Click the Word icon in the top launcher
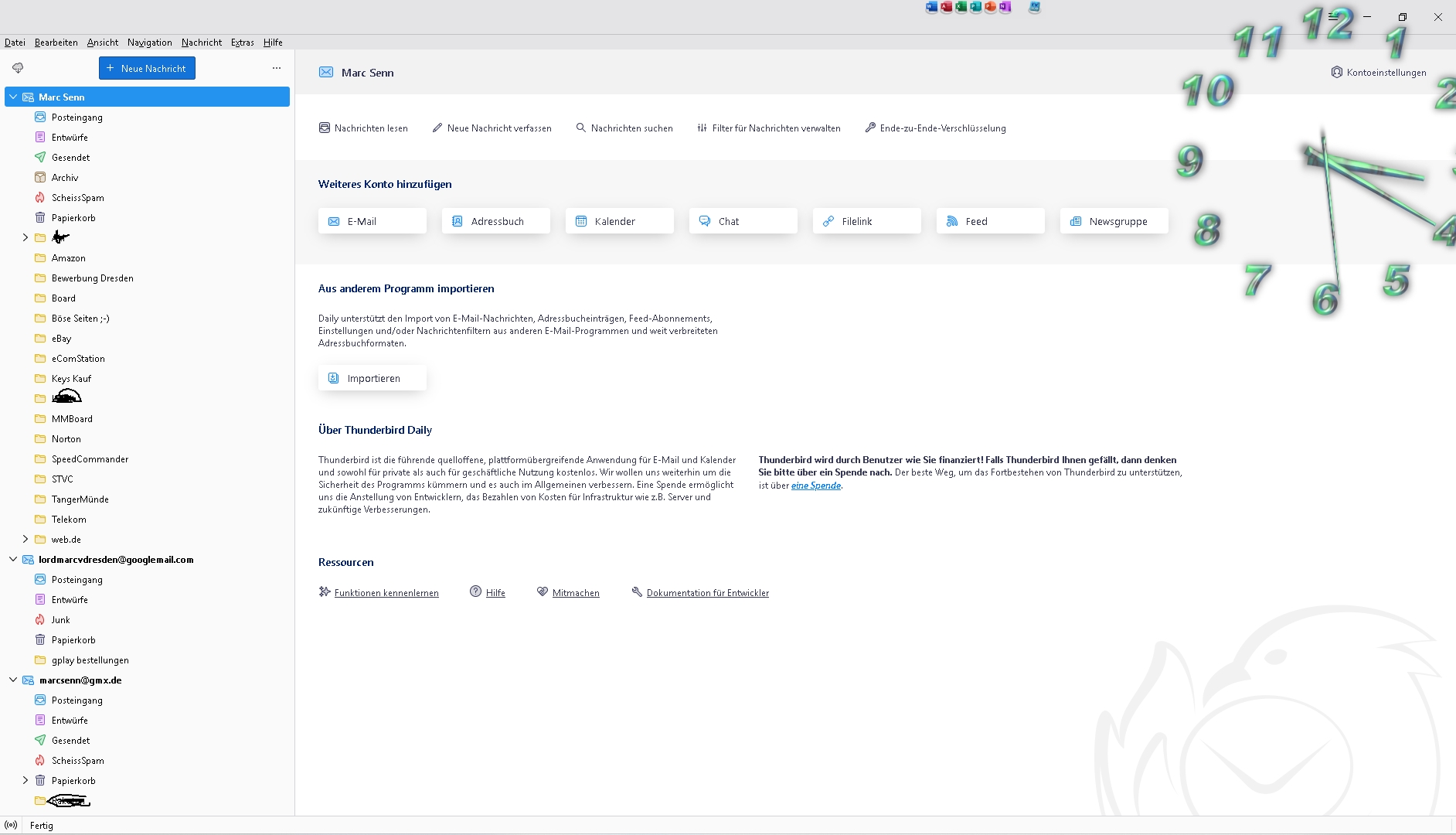Viewport: 1456px width, 835px height. pos(931,7)
